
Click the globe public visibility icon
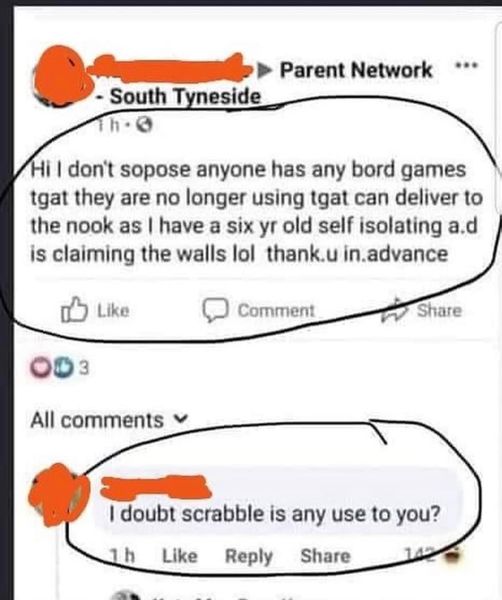pos(145,124)
